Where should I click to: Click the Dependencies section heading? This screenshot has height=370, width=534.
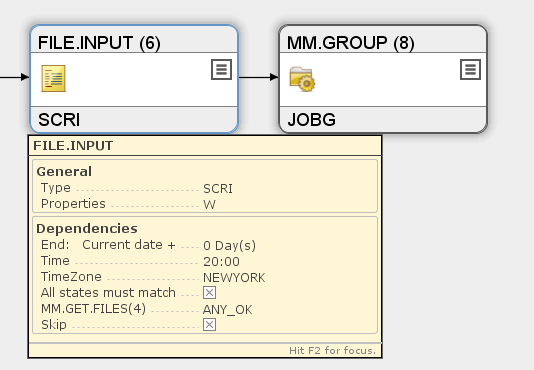click(87, 228)
